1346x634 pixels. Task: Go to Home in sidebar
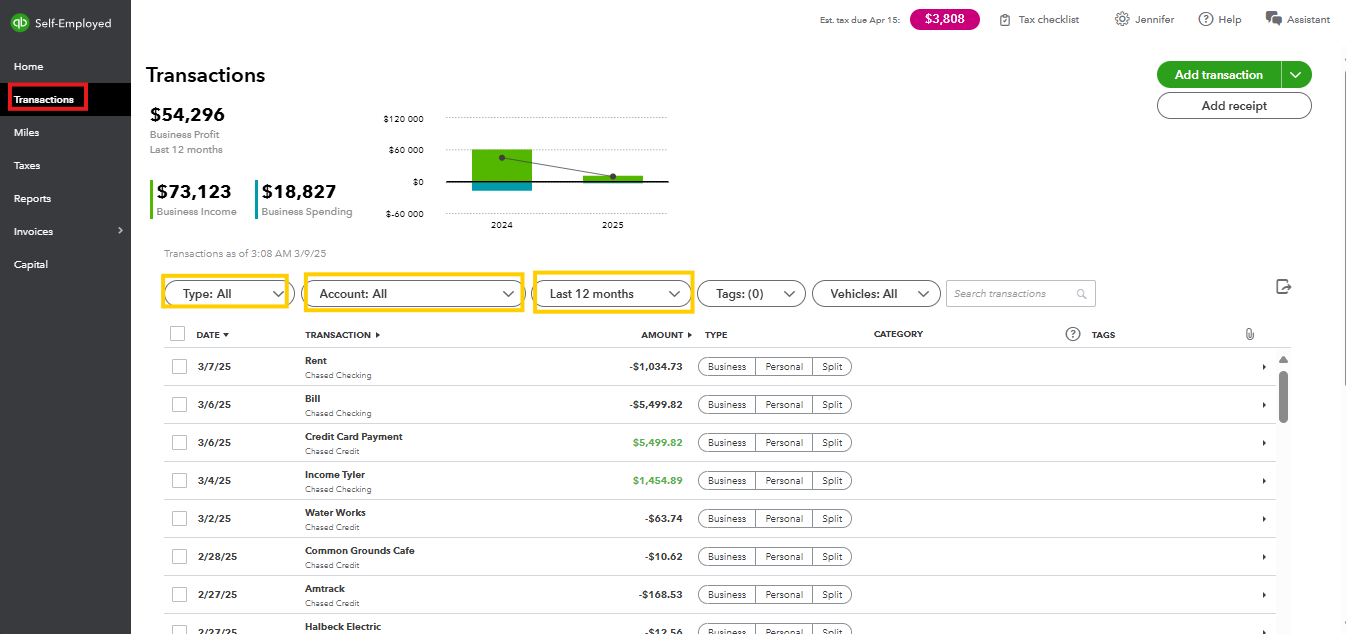28,67
